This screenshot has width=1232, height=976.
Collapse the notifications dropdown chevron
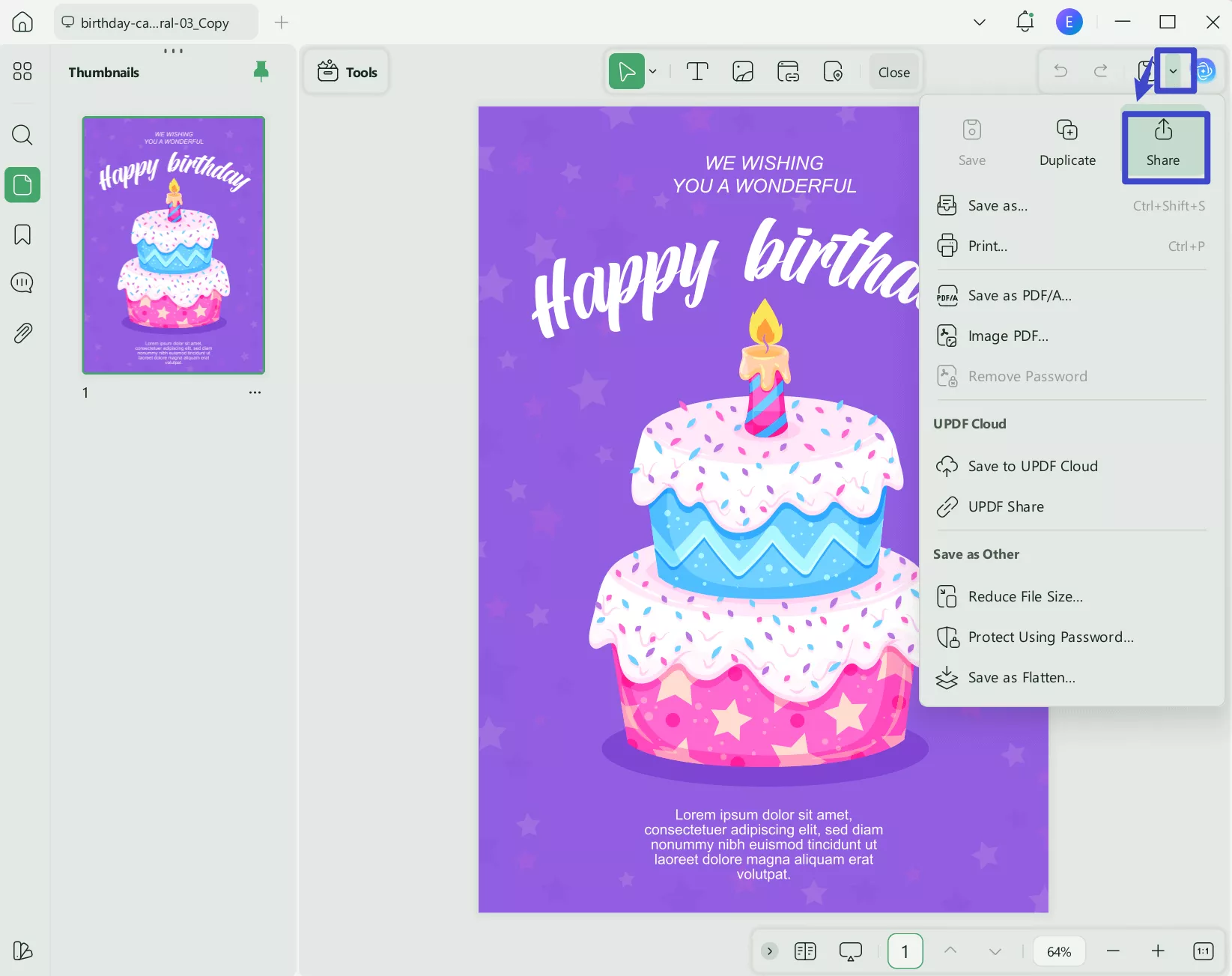pos(979,22)
